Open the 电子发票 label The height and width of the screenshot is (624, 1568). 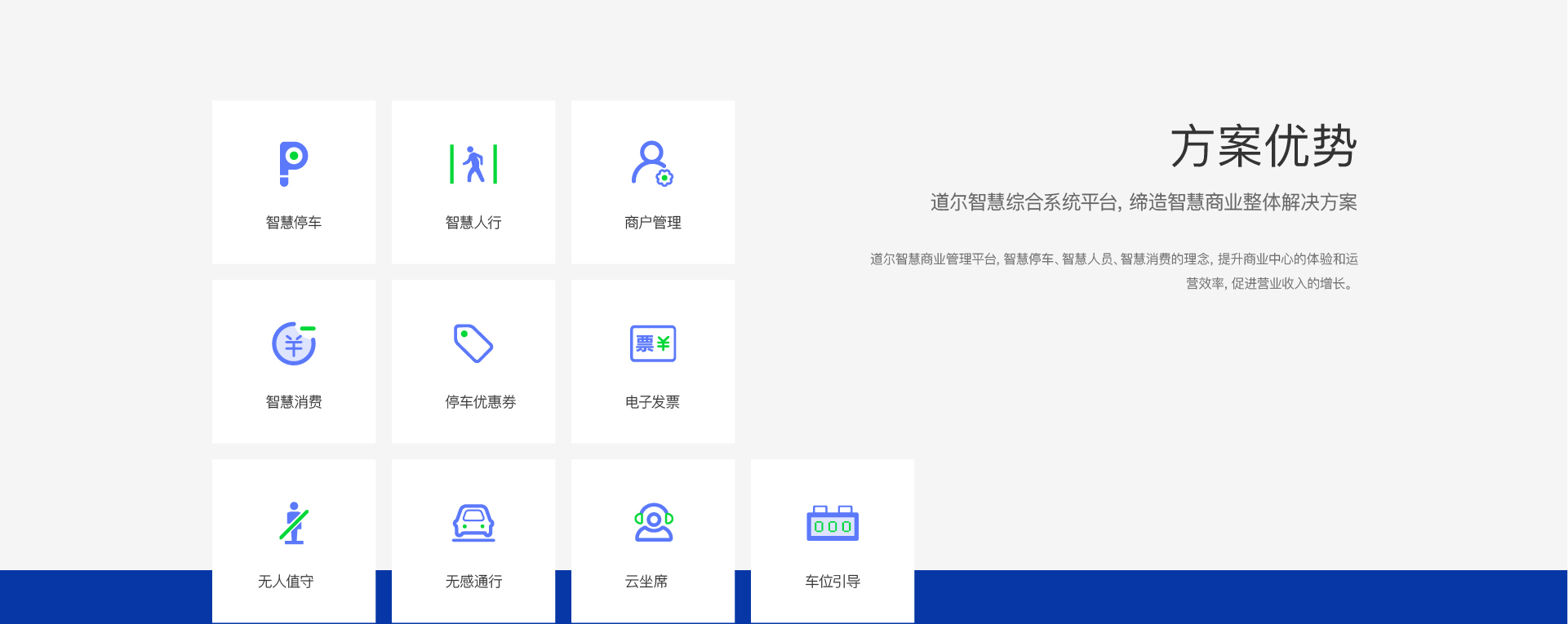click(653, 402)
